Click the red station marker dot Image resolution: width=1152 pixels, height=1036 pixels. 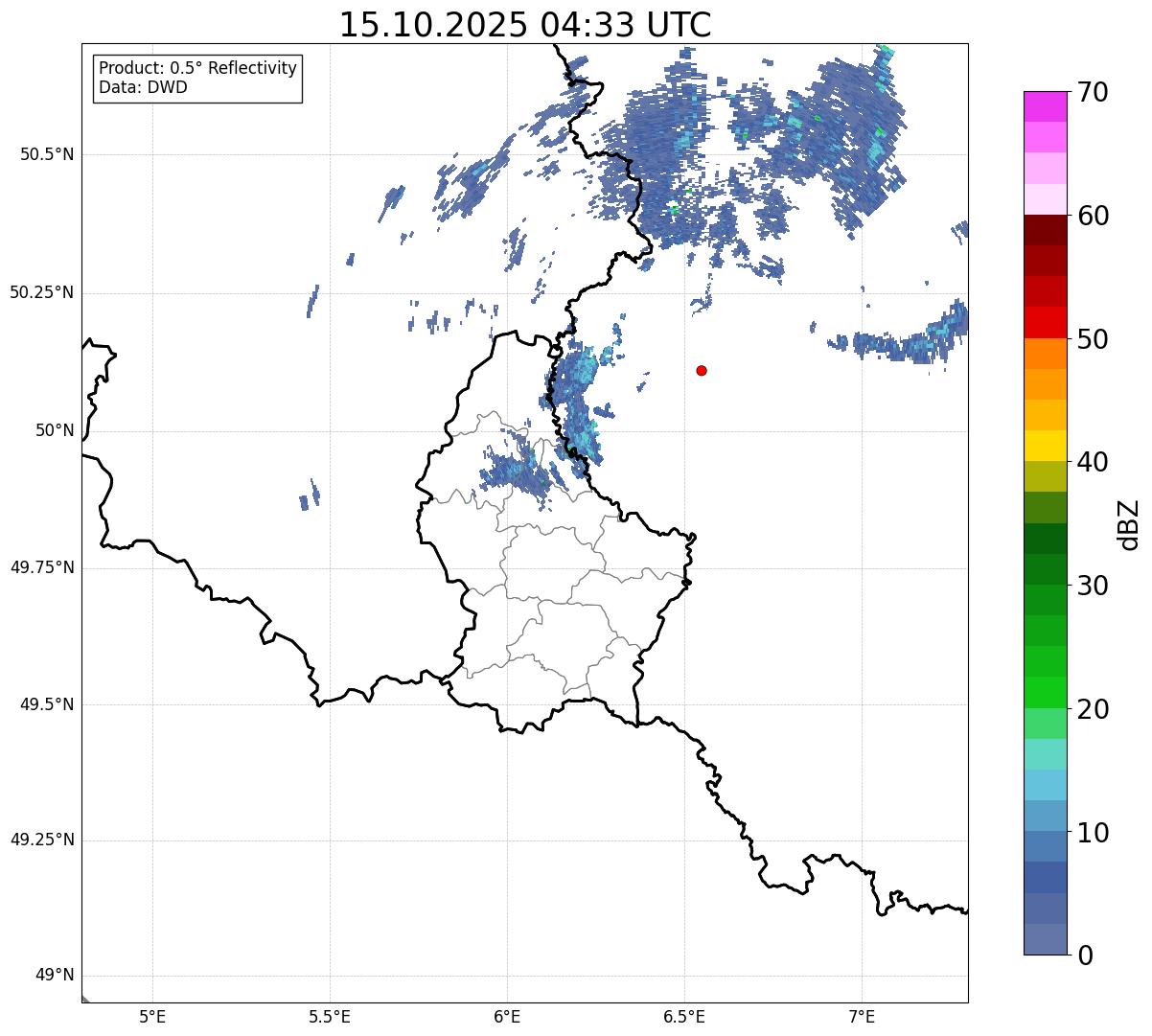(702, 370)
